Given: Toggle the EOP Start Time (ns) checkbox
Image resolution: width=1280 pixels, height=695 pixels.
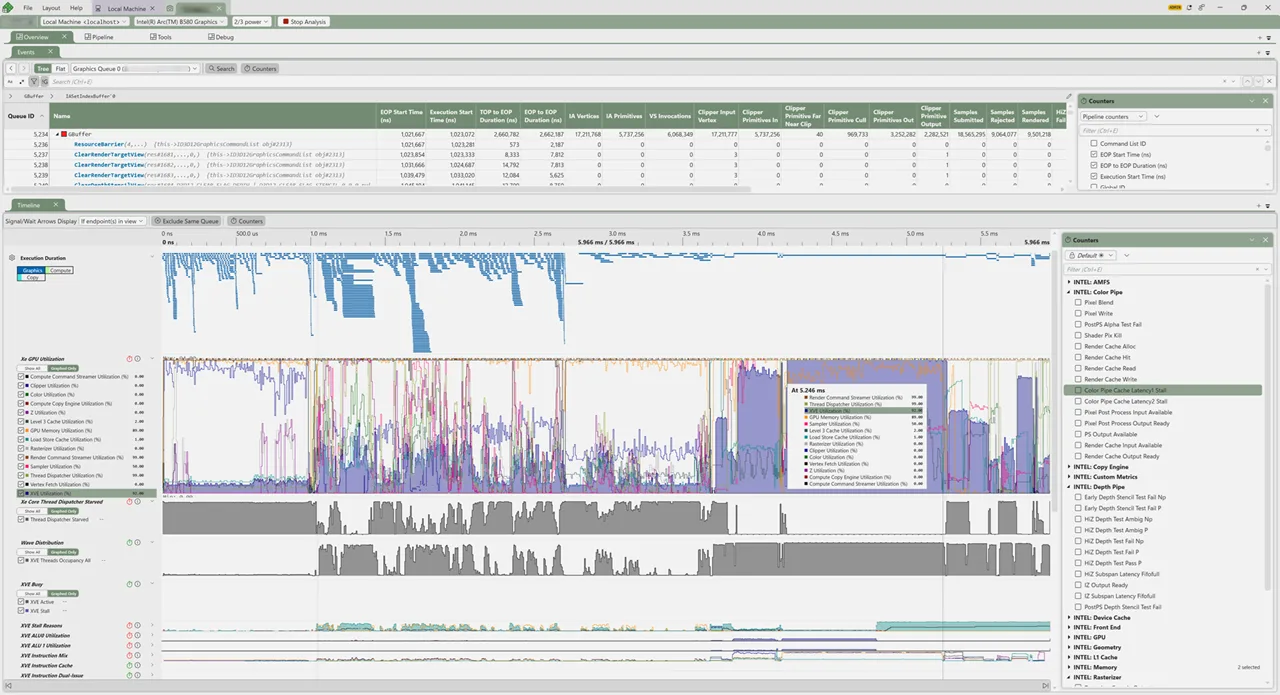Looking at the screenshot, I should [x=1094, y=155].
